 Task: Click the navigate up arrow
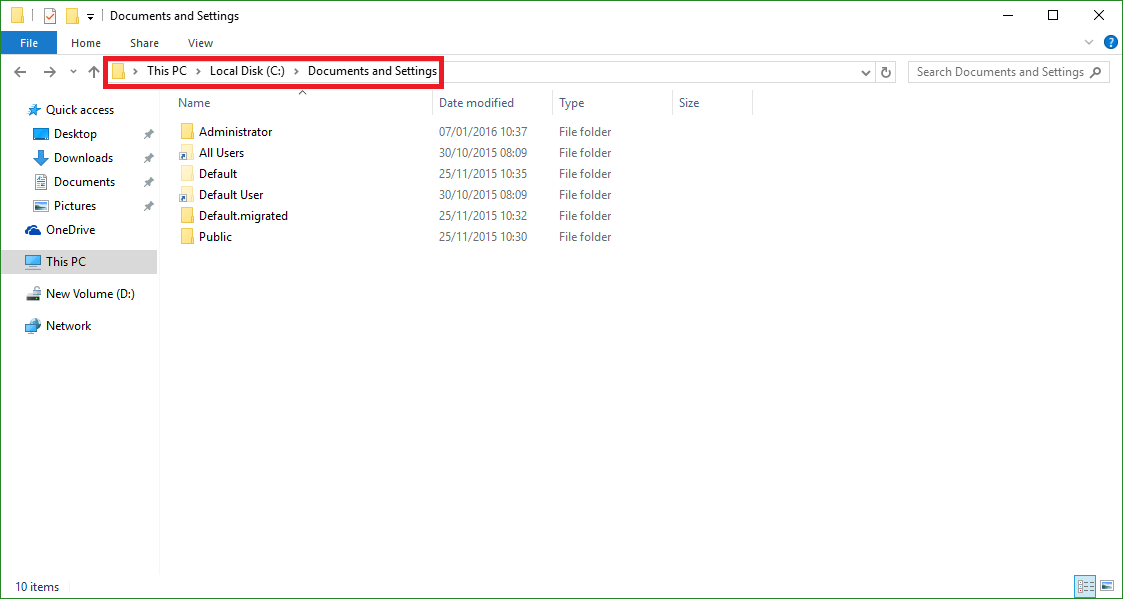[95, 71]
